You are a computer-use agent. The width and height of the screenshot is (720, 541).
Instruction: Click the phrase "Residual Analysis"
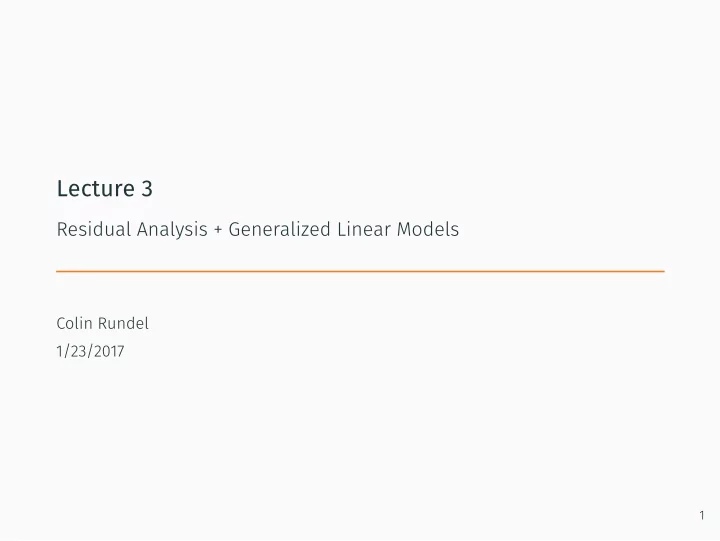pos(132,230)
